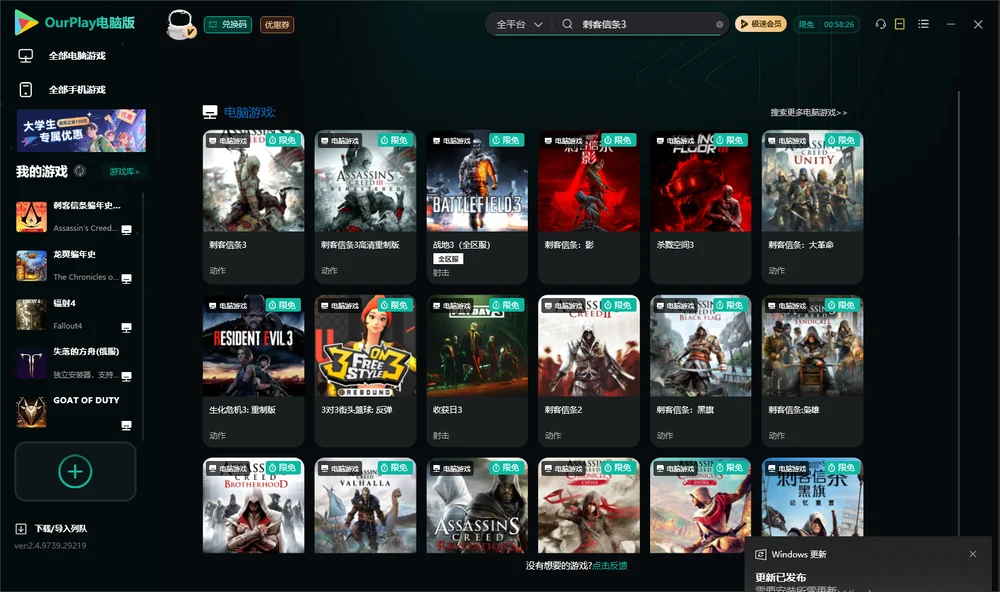The image size is (1000, 592).
Task: Open the 刺客信条2 game card
Action: tap(589, 371)
